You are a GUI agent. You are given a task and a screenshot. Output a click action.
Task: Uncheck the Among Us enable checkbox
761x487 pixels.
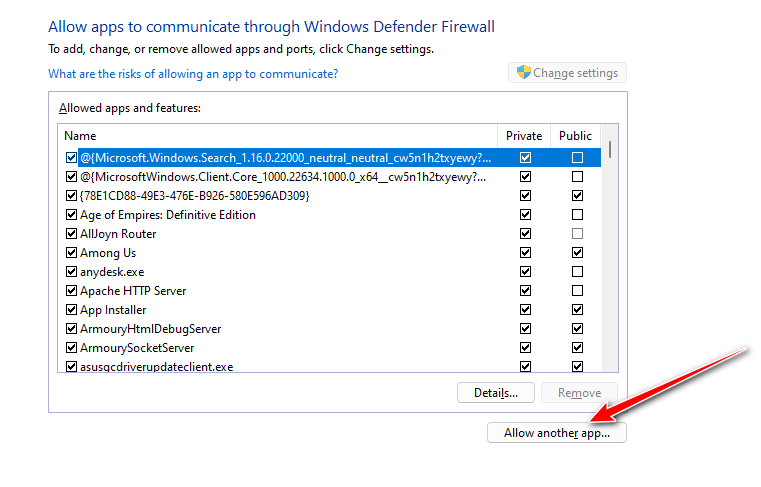pyautogui.click(x=71, y=253)
